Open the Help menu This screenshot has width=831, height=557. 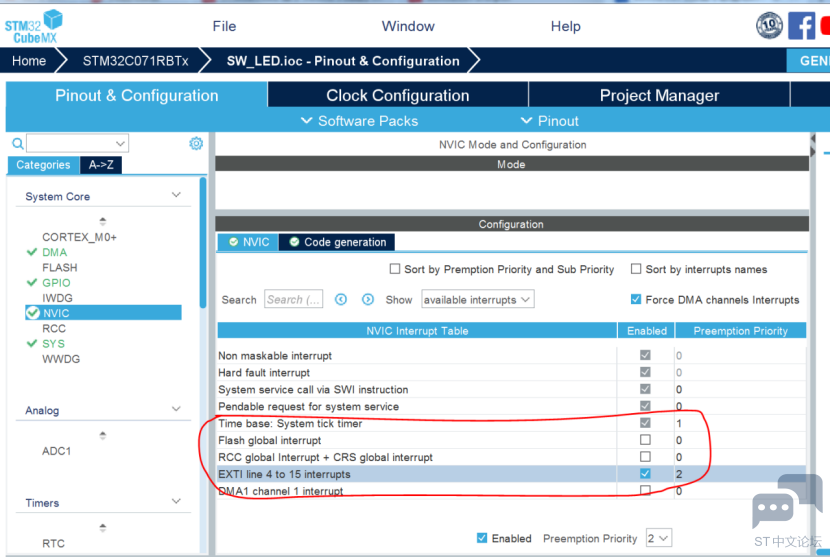[565, 26]
